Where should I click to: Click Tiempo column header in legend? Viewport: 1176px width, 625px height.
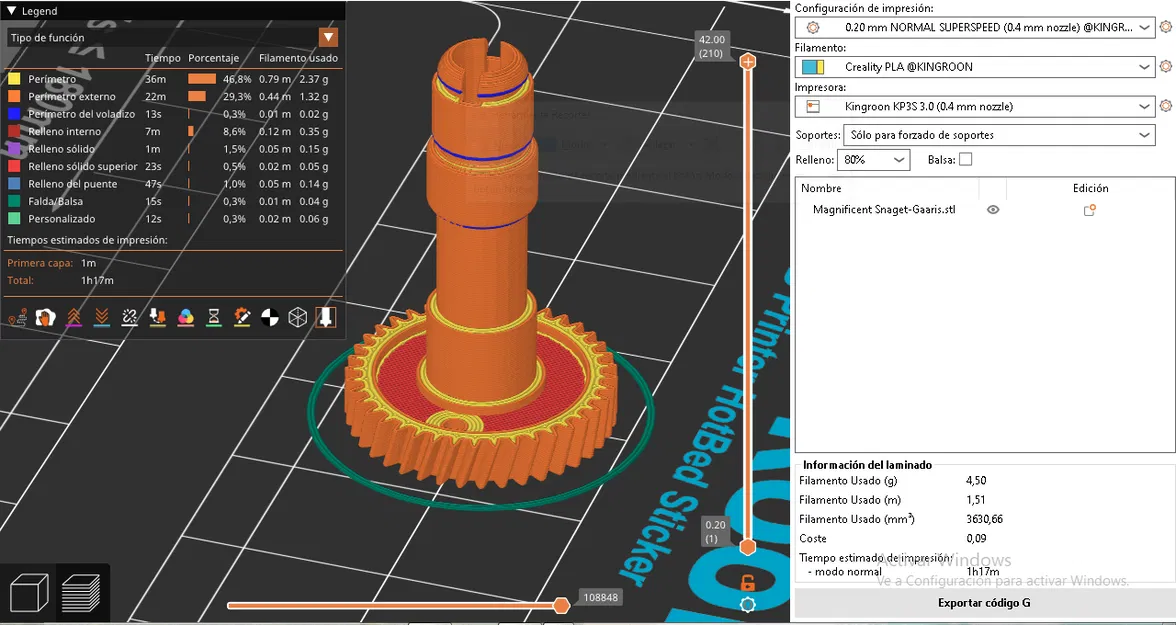tap(163, 58)
